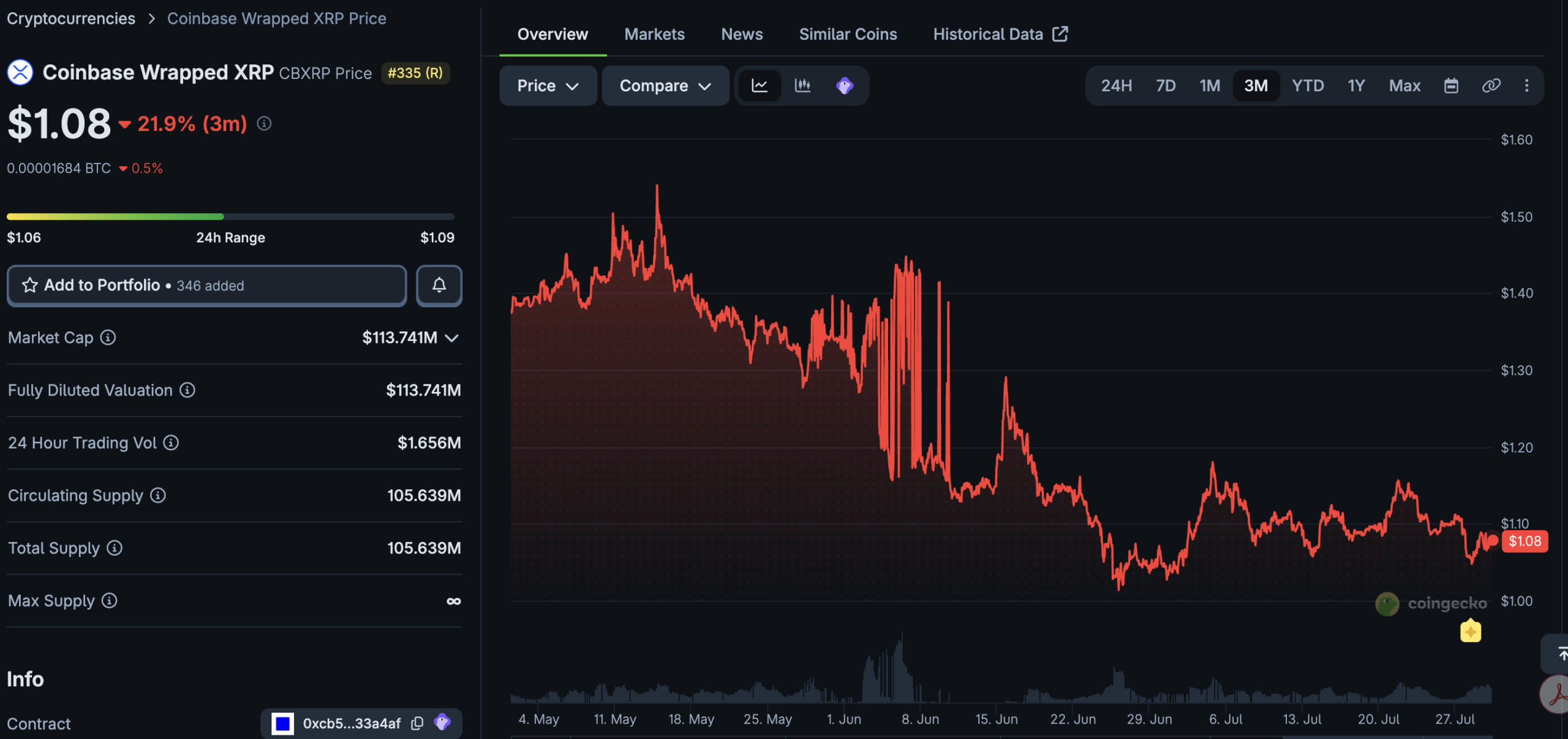The height and width of the screenshot is (739, 1568).
Task: Click the $1.50 price axis label
Action: pyautogui.click(x=1517, y=217)
